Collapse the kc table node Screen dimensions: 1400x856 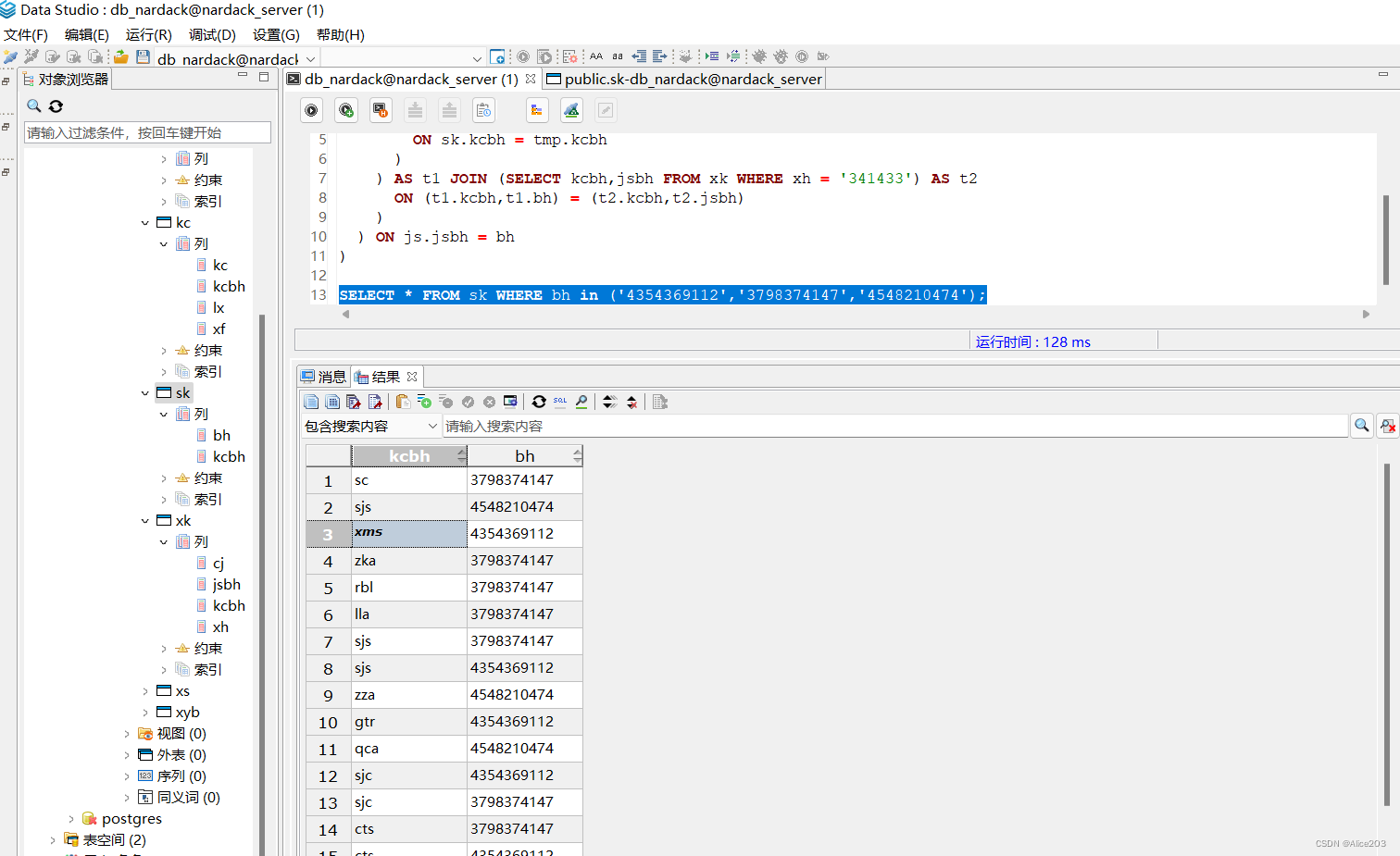(145, 223)
